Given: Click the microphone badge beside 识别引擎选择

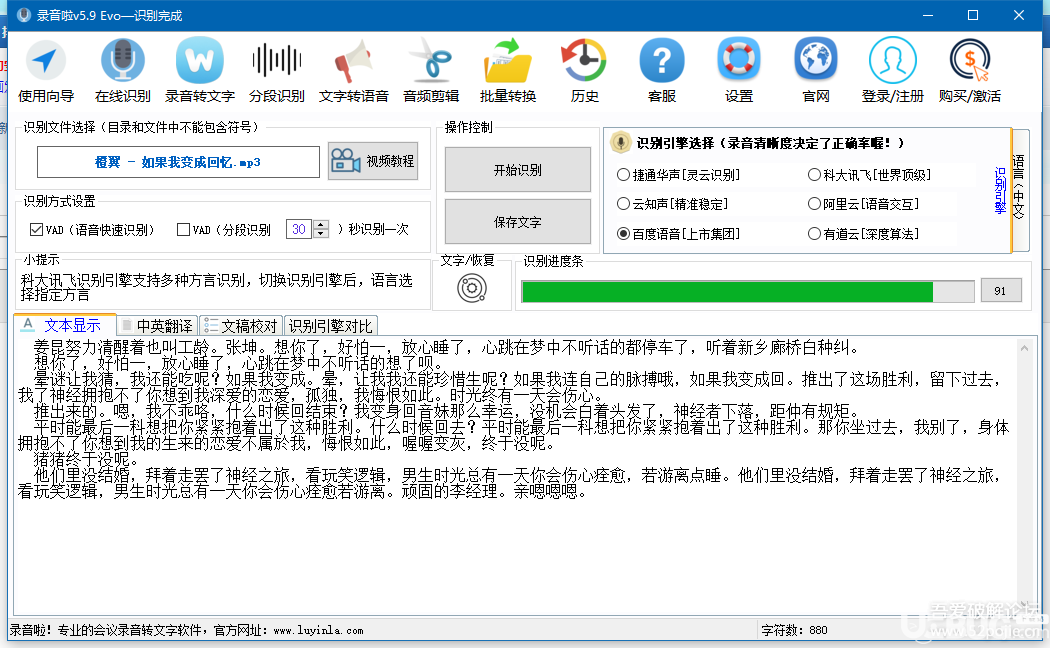Looking at the screenshot, I should pyautogui.click(x=621, y=143).
